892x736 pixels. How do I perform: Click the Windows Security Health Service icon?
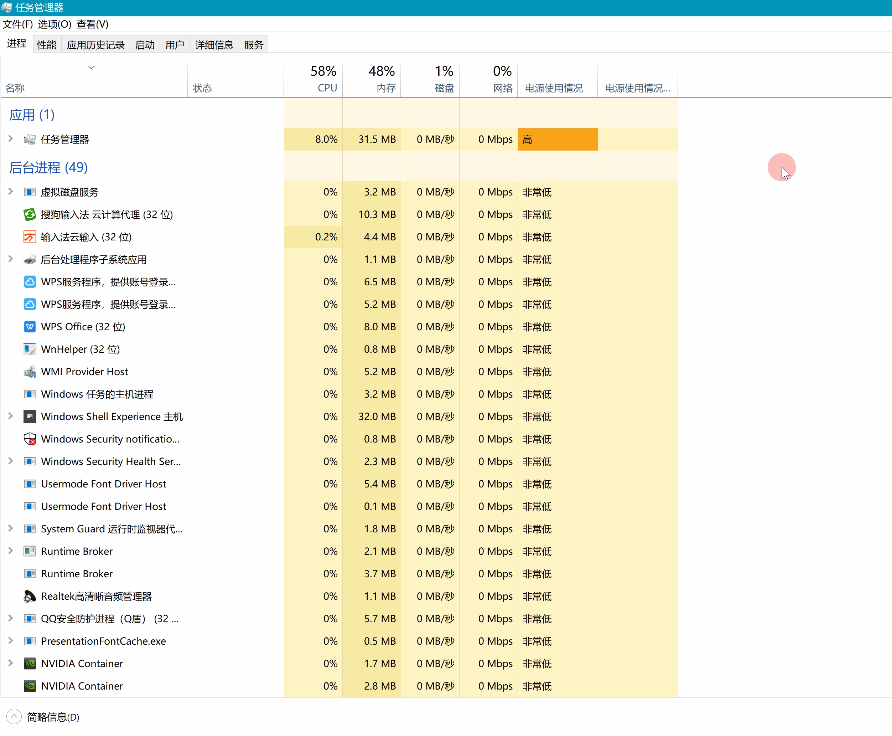[x=30, y=461]
